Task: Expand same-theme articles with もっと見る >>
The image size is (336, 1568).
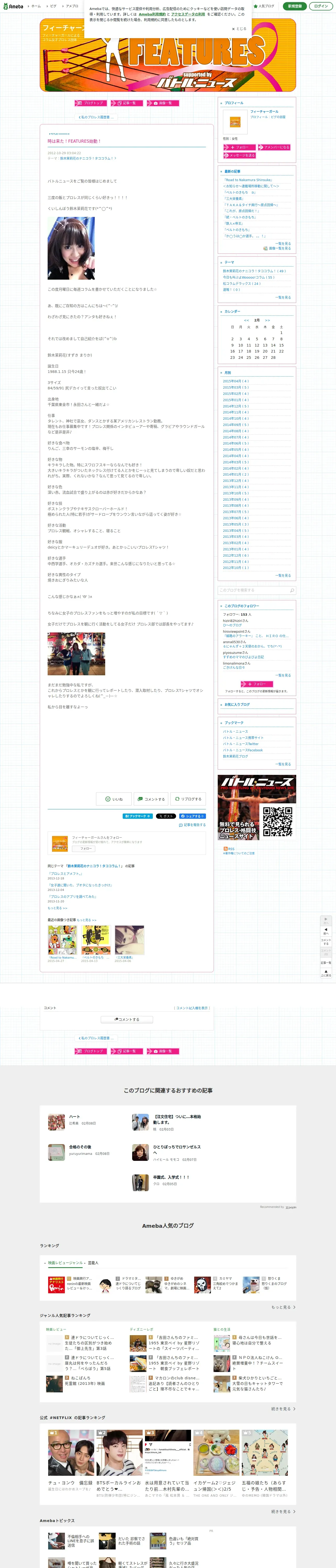Action: [57, 908]
